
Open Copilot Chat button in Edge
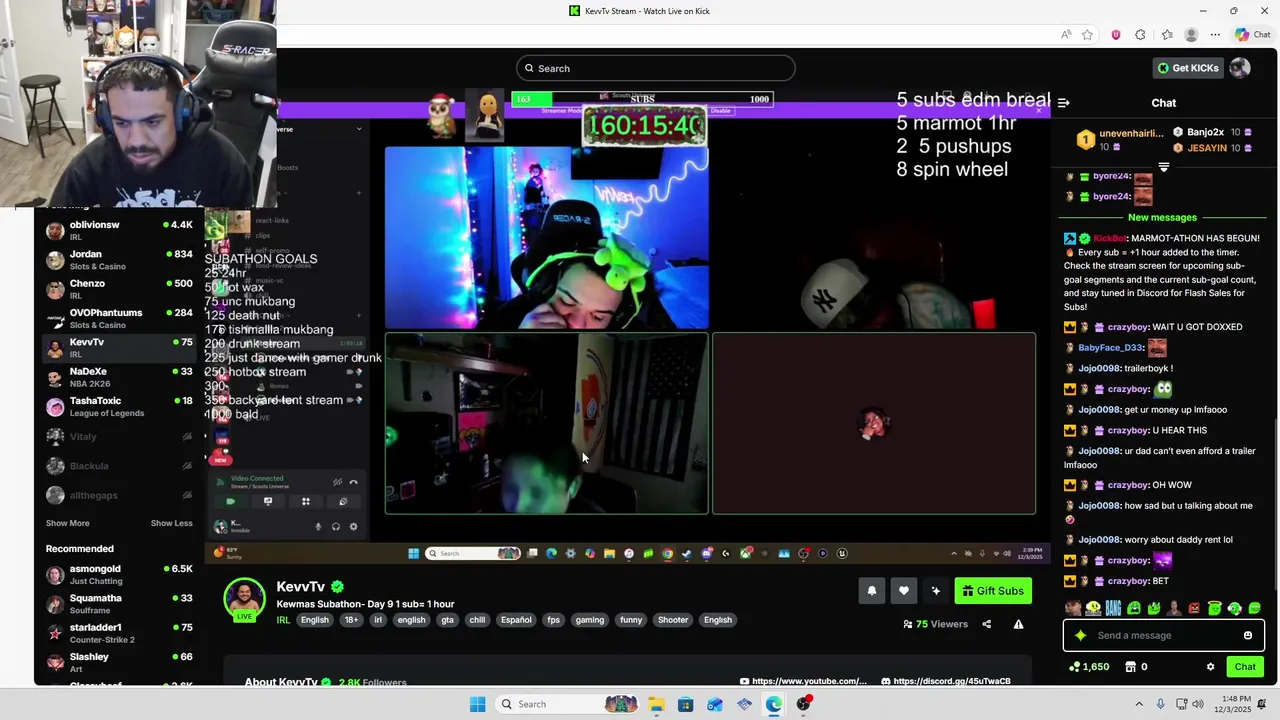click(1252, 35)
